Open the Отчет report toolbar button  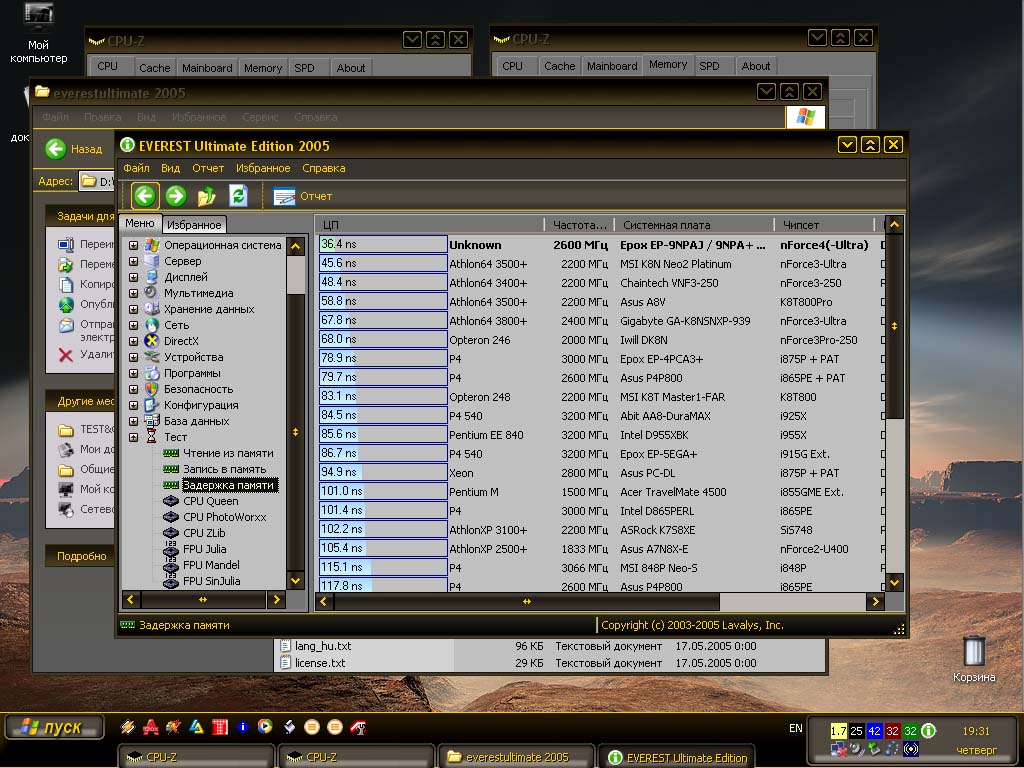[302, 197]
